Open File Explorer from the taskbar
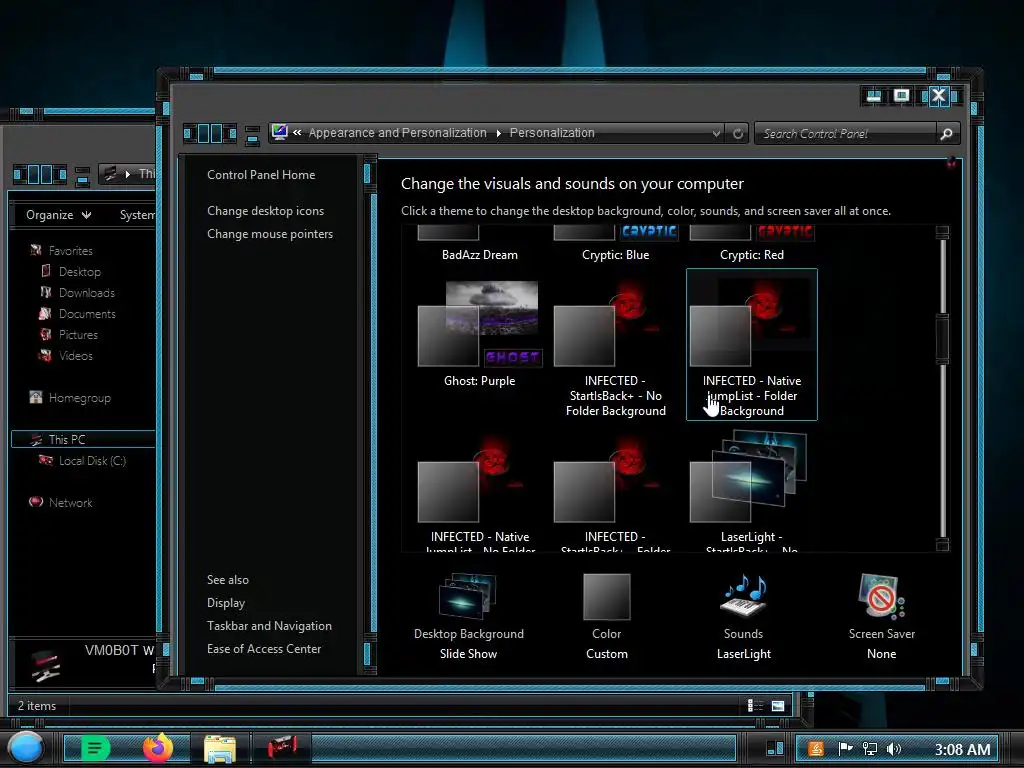The width and height of the screenshot is (1024, 768). (x=220, y=748)
